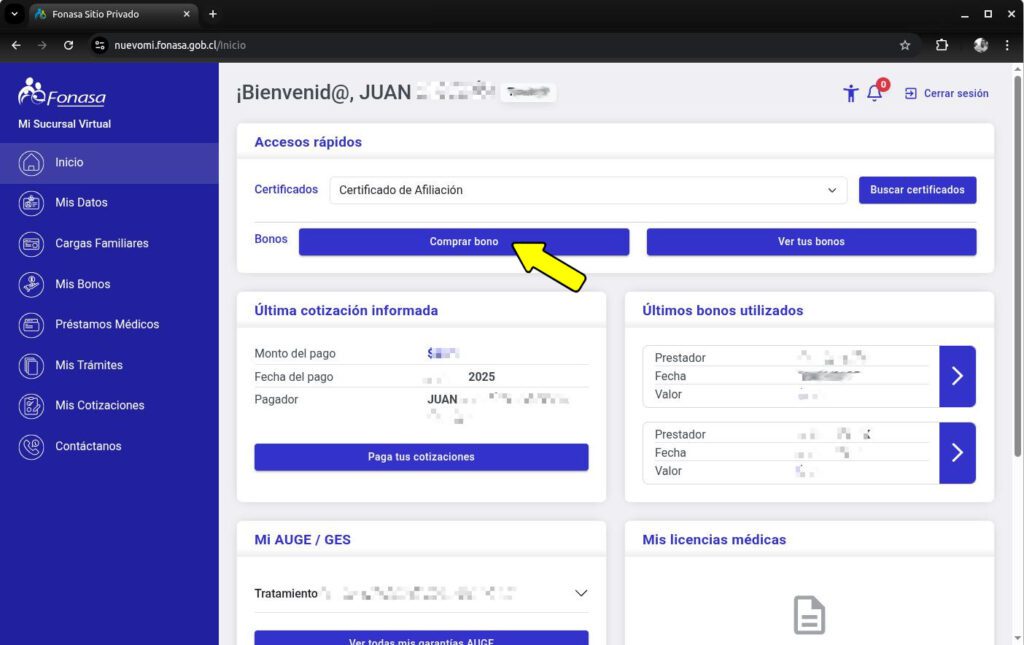Click the Comprar bono button
Viewport: 1024px width, 645px height.
pos(464,242)
